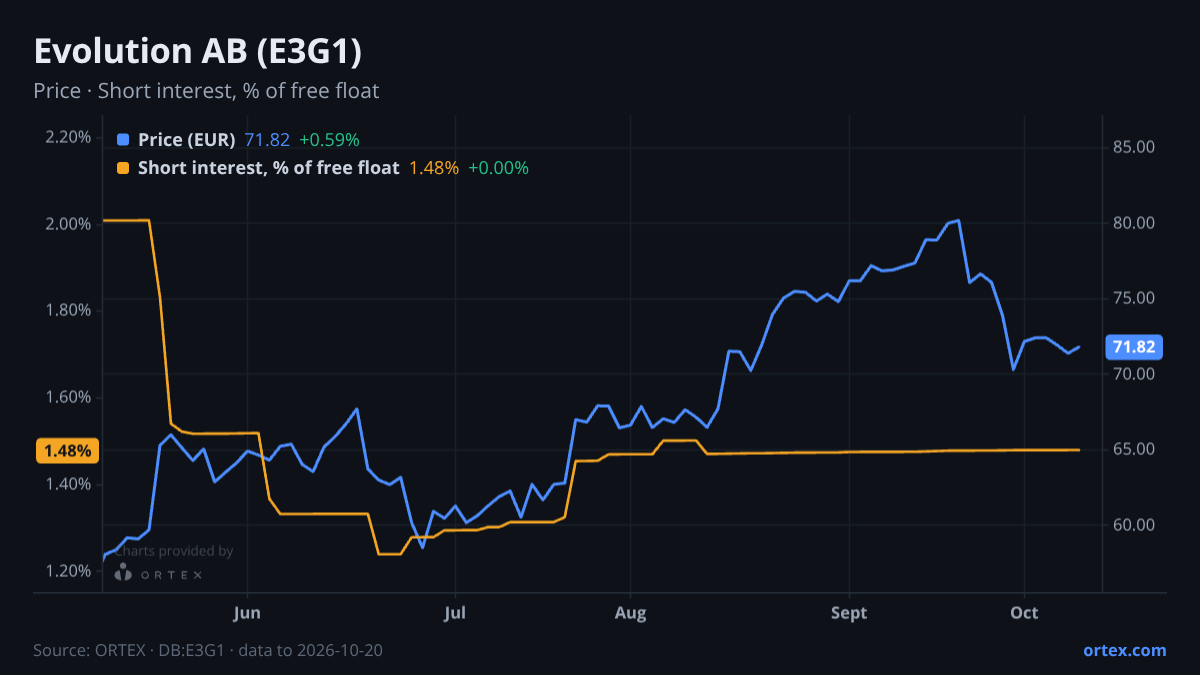
Task: Click the 80.00 right axis label
Action: 1134,223
